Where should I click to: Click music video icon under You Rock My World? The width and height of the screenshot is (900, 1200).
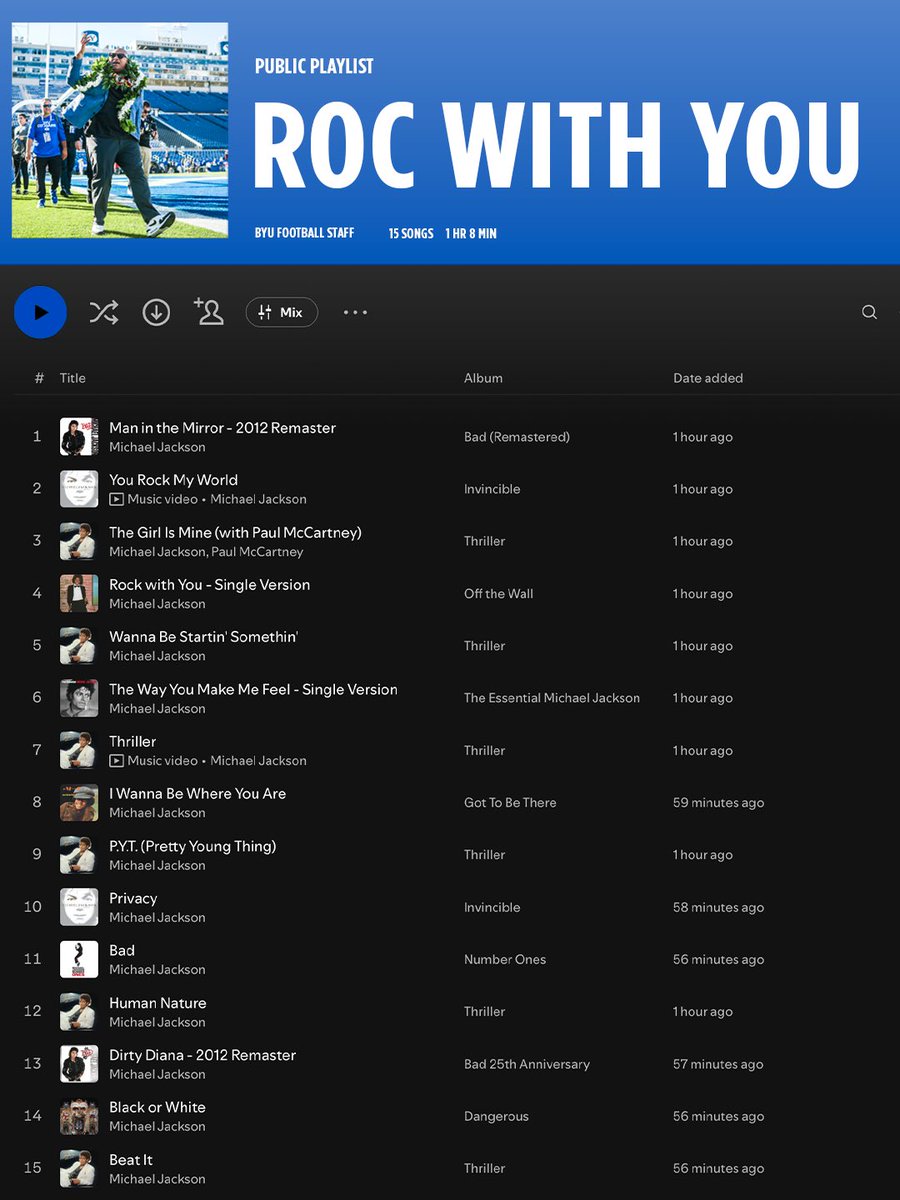(116, 499)
